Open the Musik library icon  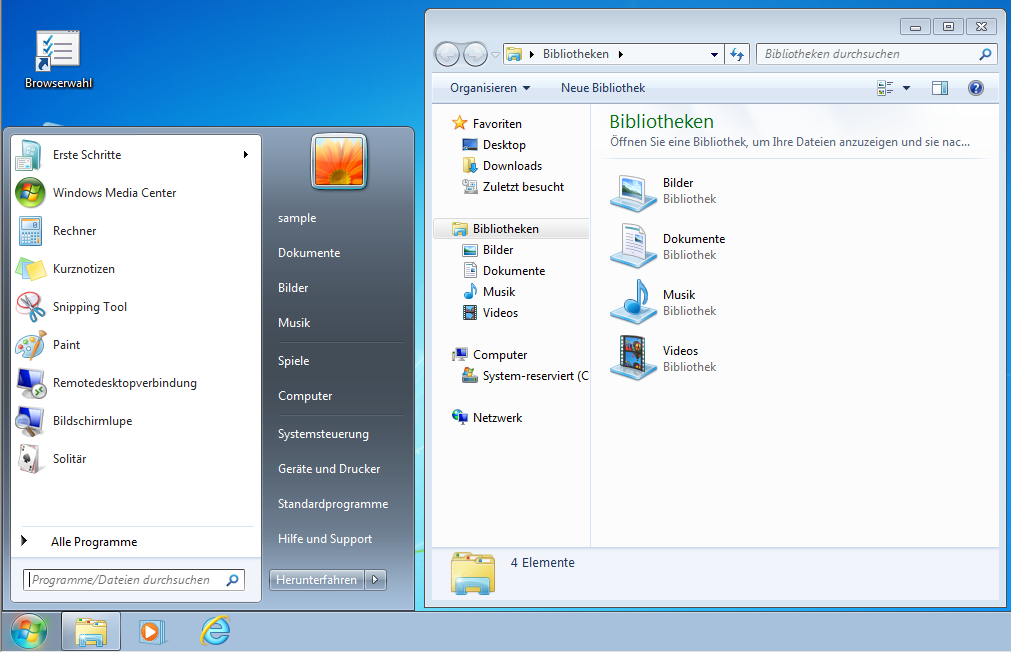pyautogui.click(x=633, y=302)
